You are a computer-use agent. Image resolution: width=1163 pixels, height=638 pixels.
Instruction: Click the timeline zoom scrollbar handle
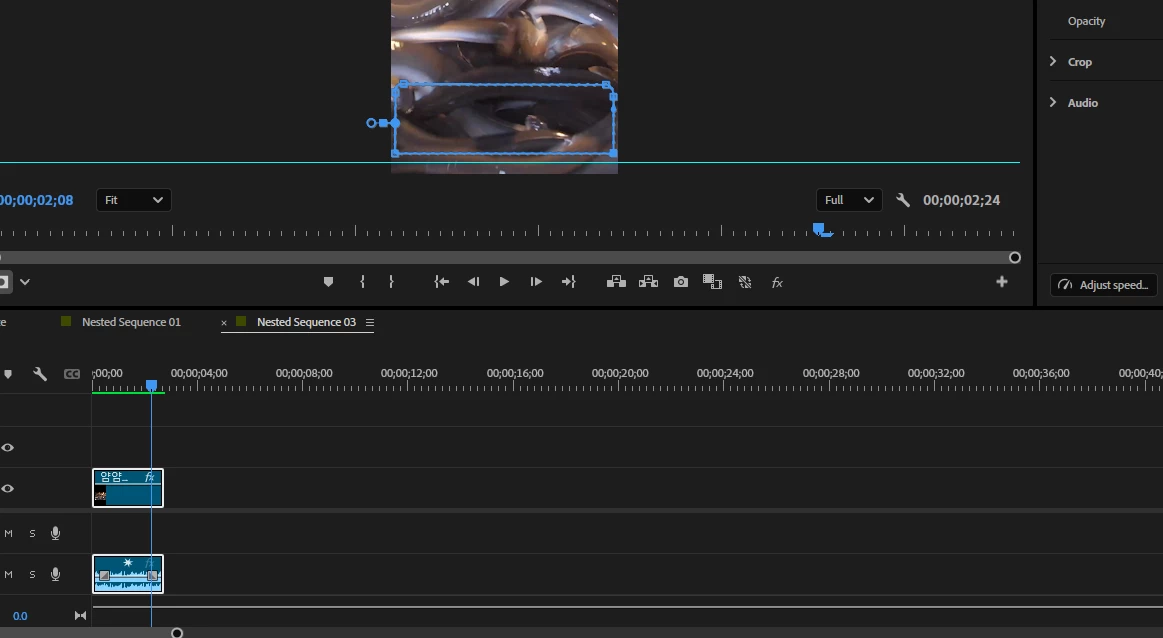tap(177, 633)
